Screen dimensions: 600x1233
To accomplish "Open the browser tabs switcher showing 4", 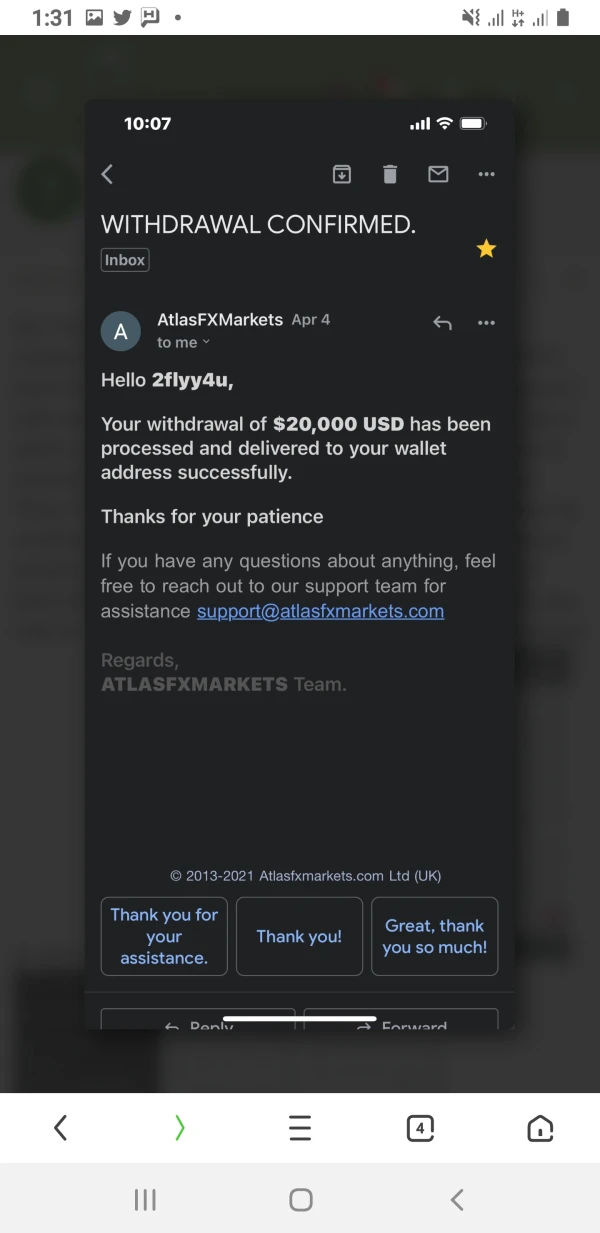I will tap(420, 1128).
